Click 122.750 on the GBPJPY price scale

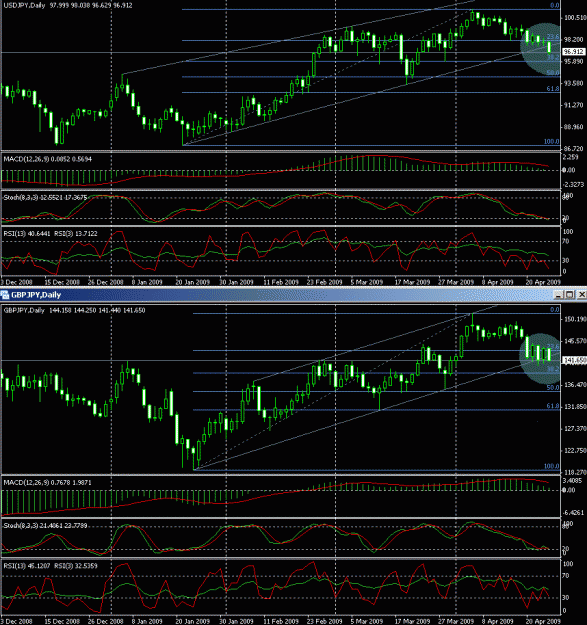tap(575, 451)
